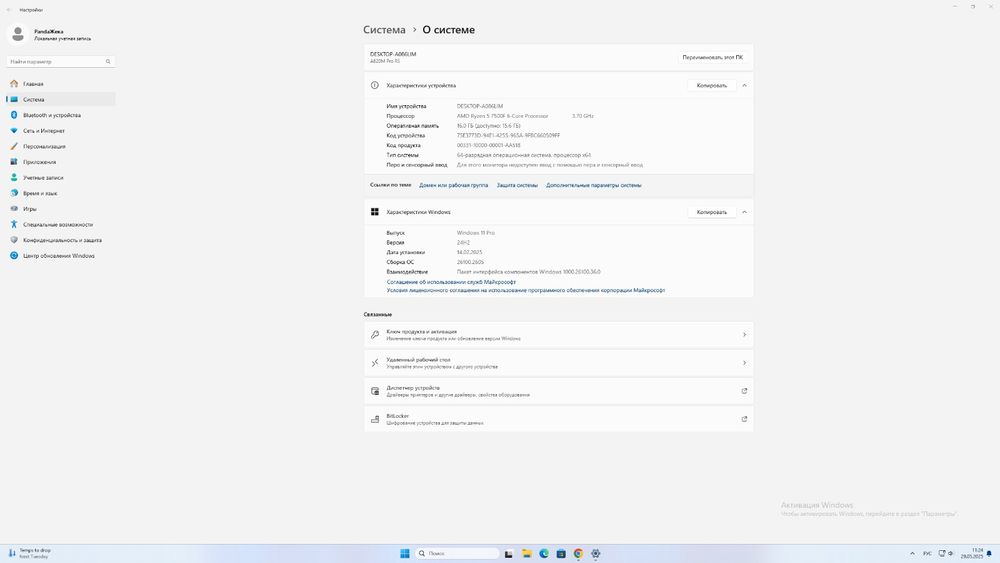Open notifications via the bell icon
Image resolution: width=1000 pixels, height=563 pixels.
click(x=989, y=553)
